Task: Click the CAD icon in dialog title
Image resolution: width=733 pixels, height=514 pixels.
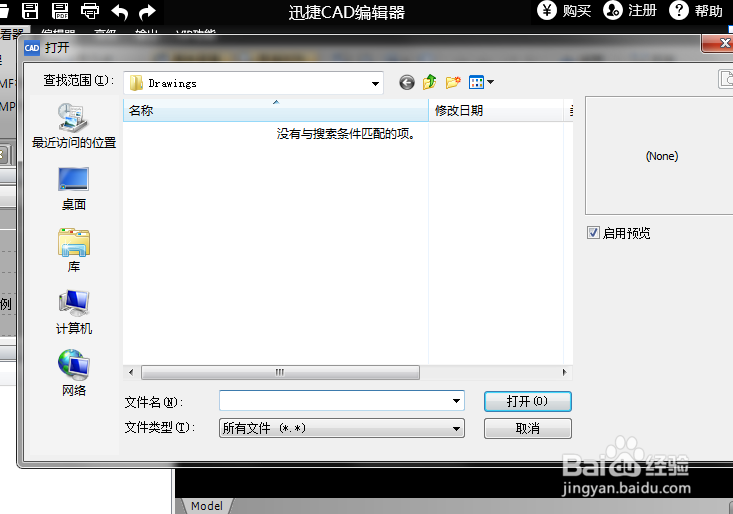Action: 32,48
